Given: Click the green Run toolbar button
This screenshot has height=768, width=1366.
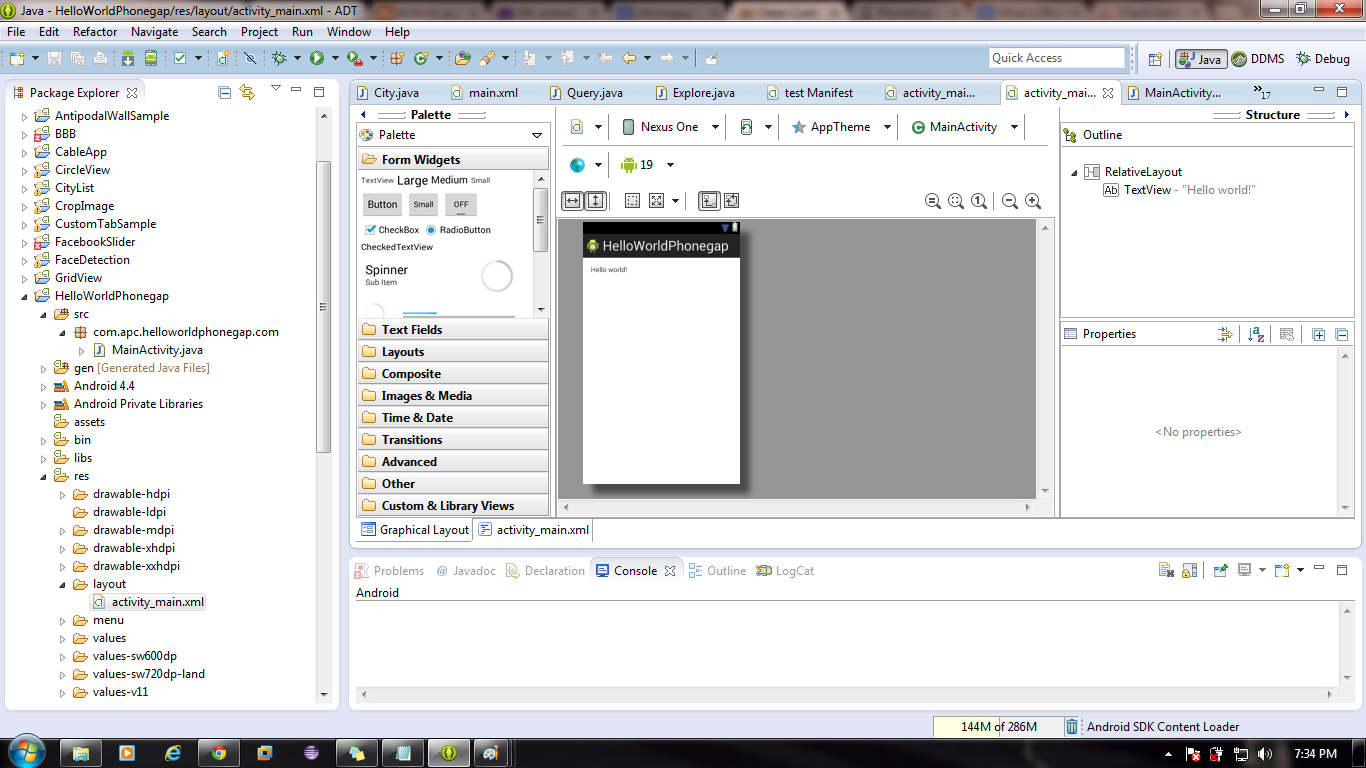Looking at the screenshot, I should tap(316, 58).
